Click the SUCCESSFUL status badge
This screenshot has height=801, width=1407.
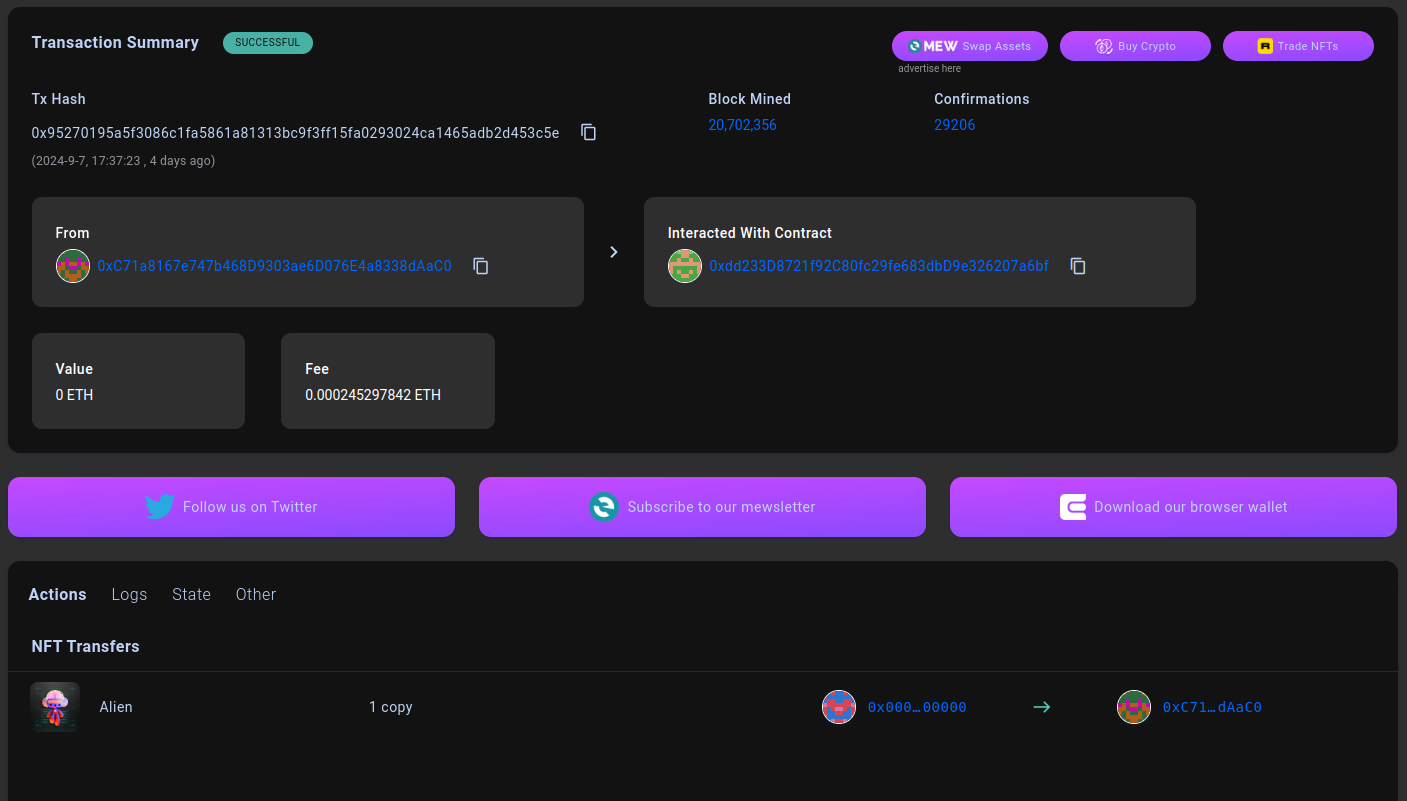point(267,42)
